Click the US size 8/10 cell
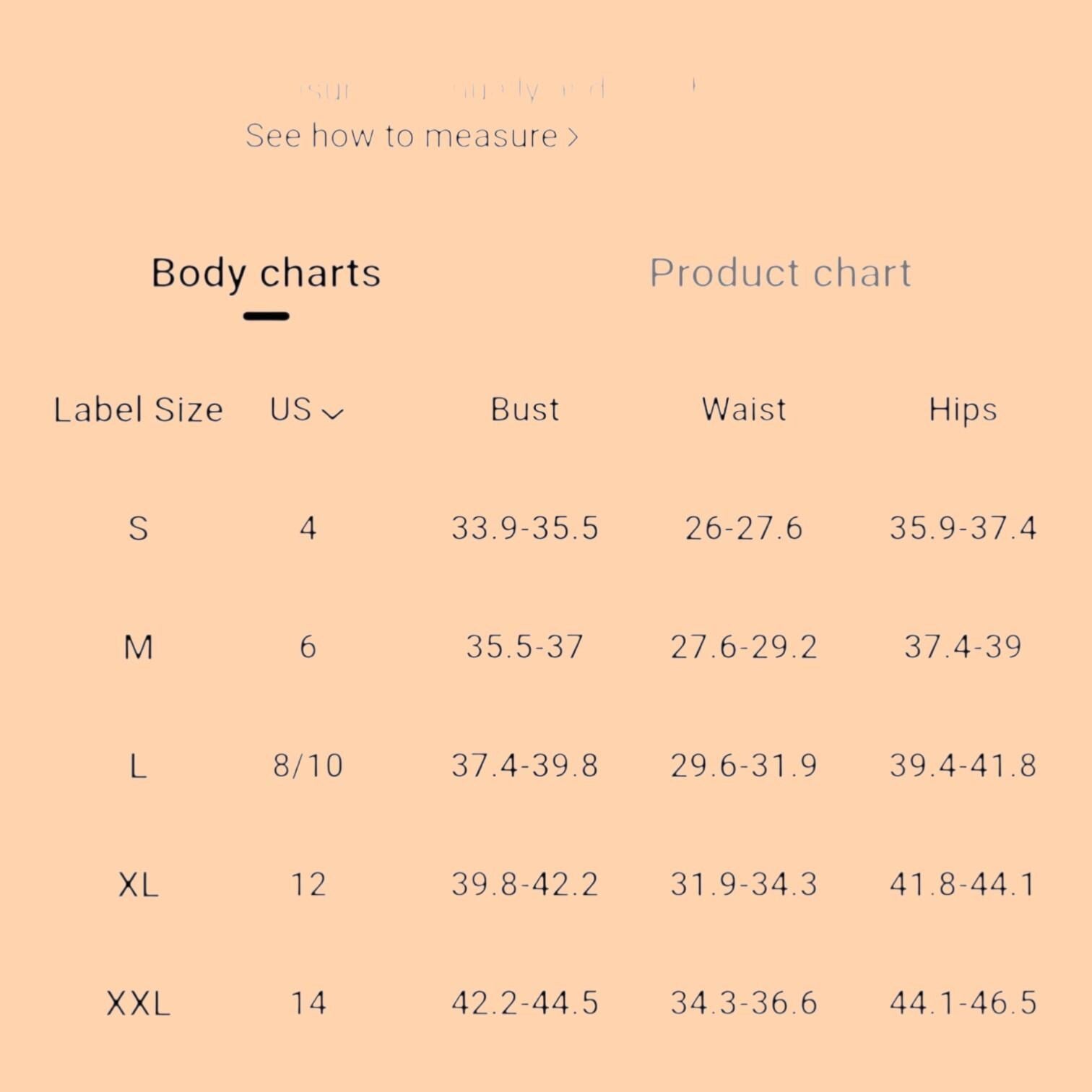 pos(308,766)
